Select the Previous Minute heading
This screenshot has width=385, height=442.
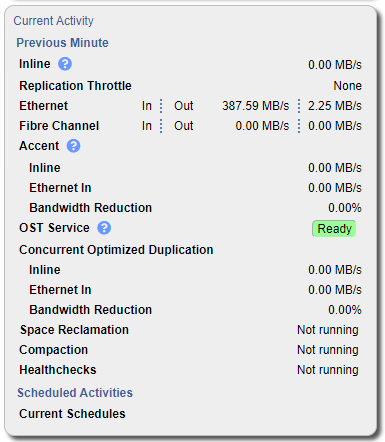(62, 43)
